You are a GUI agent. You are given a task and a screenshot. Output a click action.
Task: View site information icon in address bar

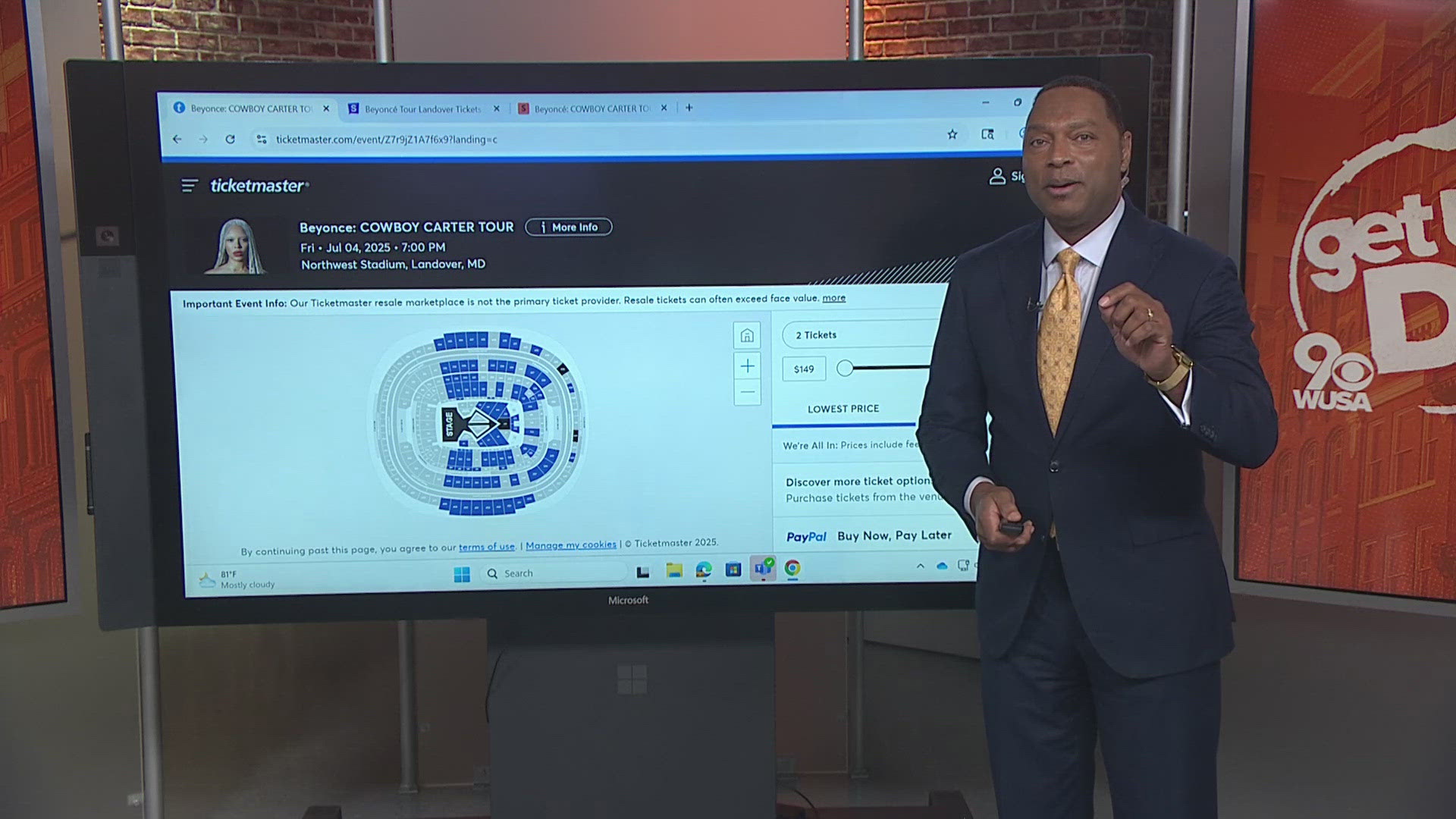pos(261,140)
